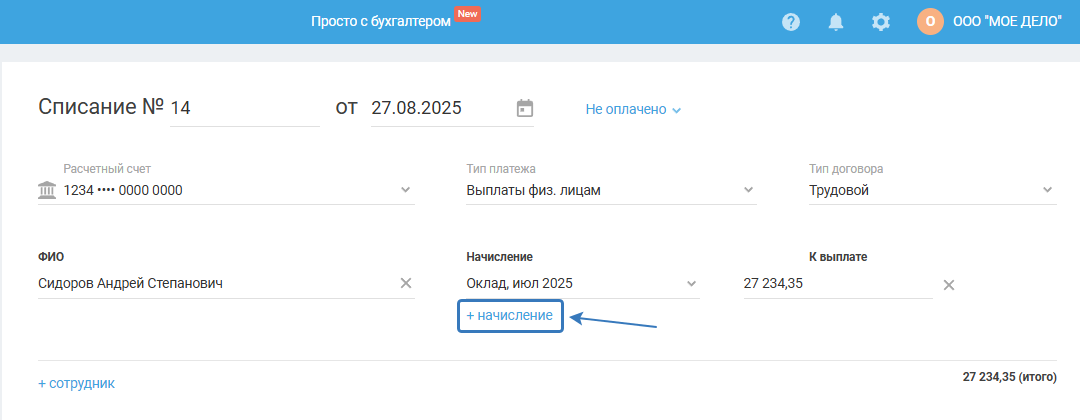Image resolution: width=1080 pixels, height=420 pixels.
Task: Open the Тип договора dropdown
Action: [1047, 190]
